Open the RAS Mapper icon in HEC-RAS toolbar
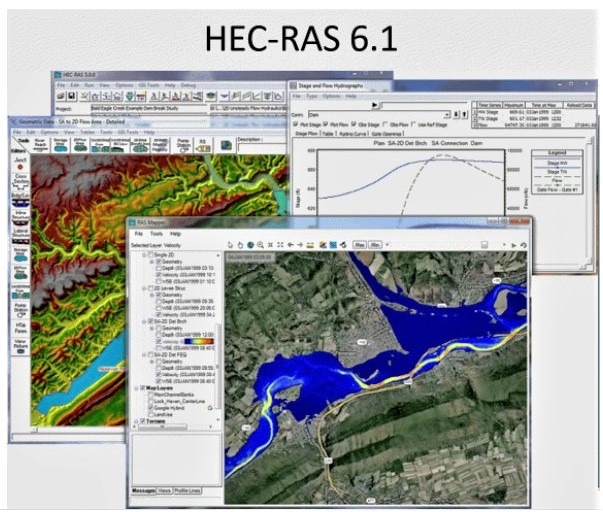This screenshot has width=603, height=512. (x=211, y=96)
